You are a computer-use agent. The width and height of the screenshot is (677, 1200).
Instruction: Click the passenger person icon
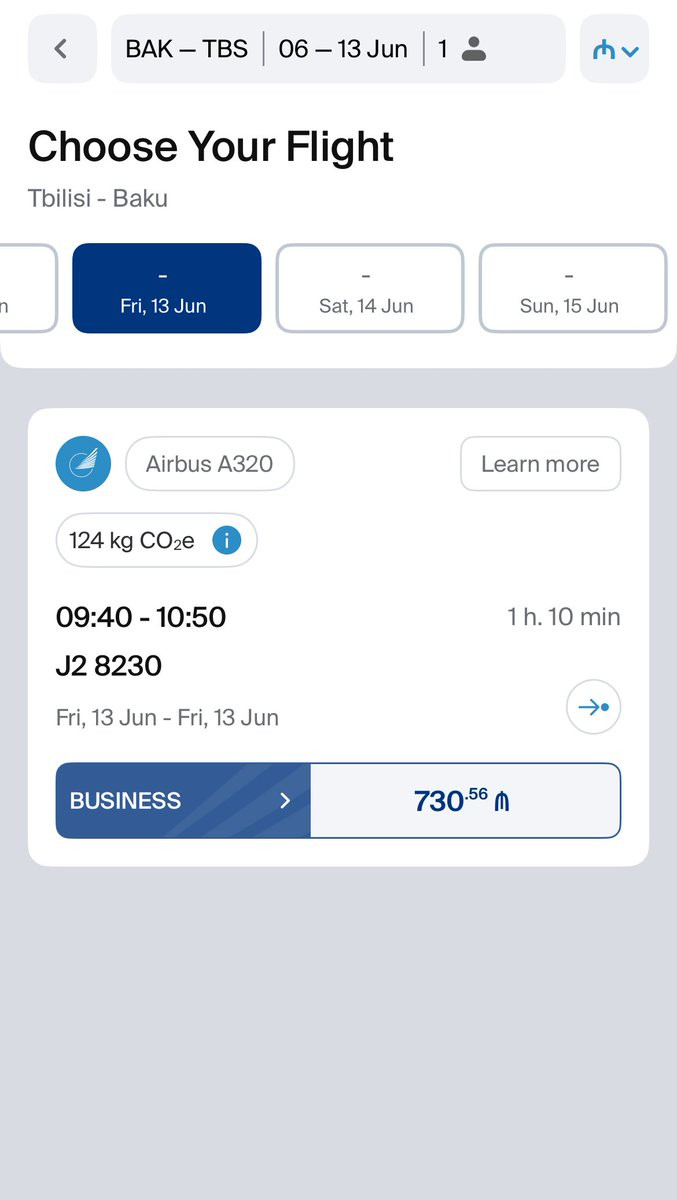point(473,49)
